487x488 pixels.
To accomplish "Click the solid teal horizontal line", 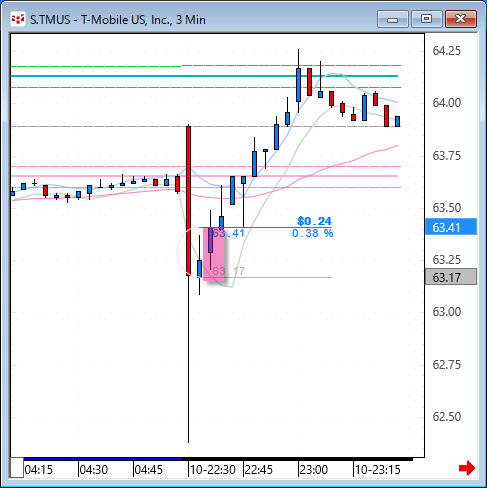I will pyautogui.click(x=204, y=76).
